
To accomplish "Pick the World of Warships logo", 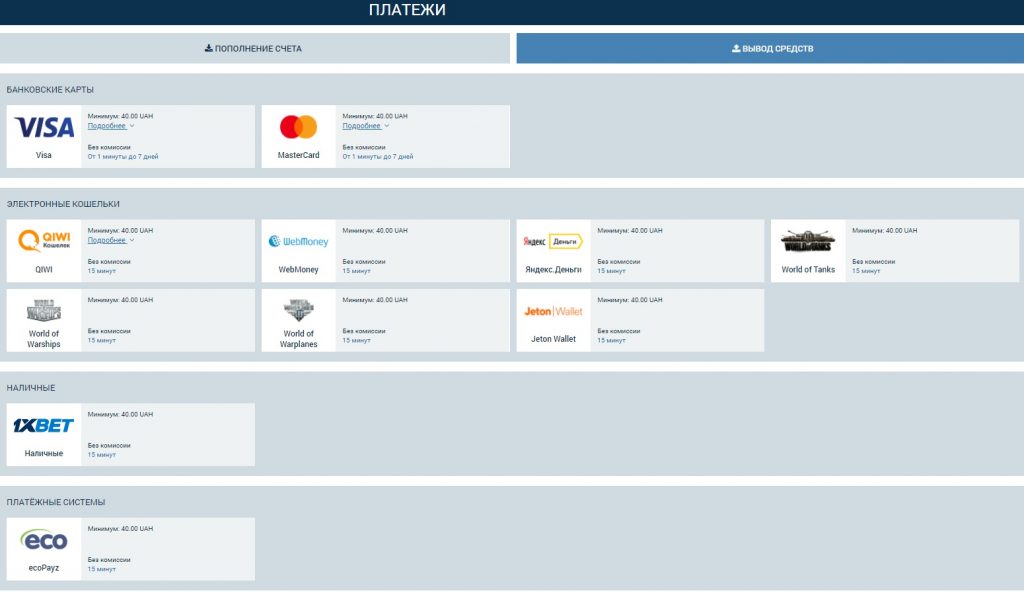I will click(44, 309).
